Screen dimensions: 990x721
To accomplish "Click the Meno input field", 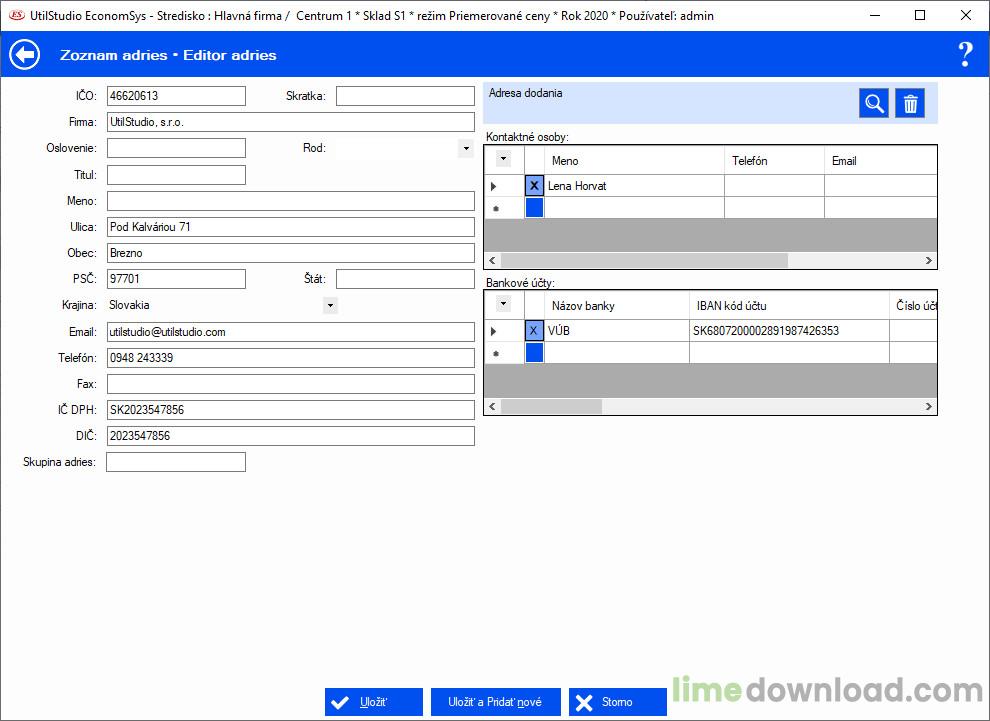I will coord(290,201).
